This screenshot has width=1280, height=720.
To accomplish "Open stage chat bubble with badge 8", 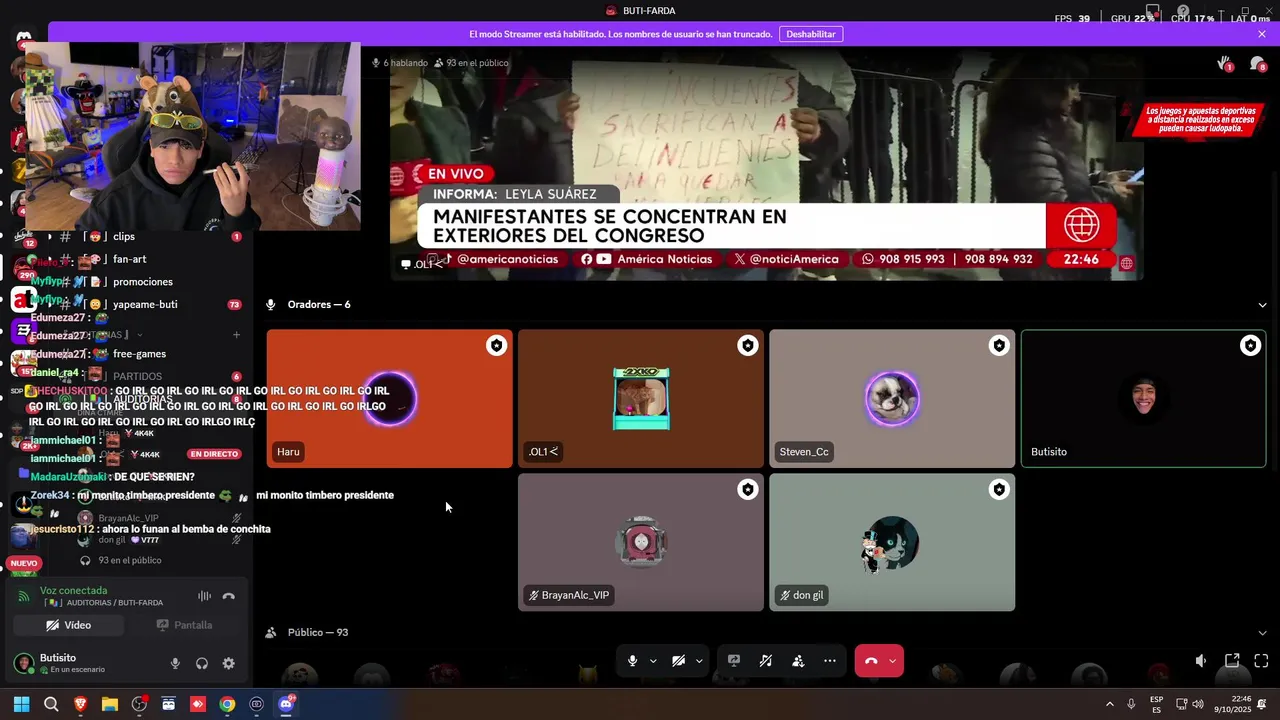I will click(x=1257, y=63).
